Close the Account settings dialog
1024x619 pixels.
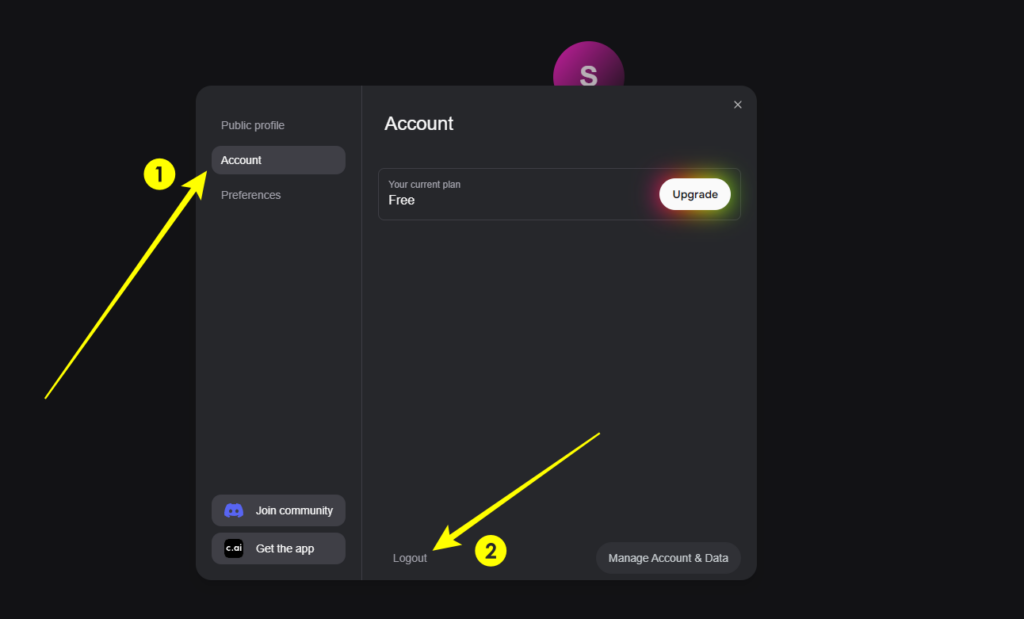[x=737, y=104]
